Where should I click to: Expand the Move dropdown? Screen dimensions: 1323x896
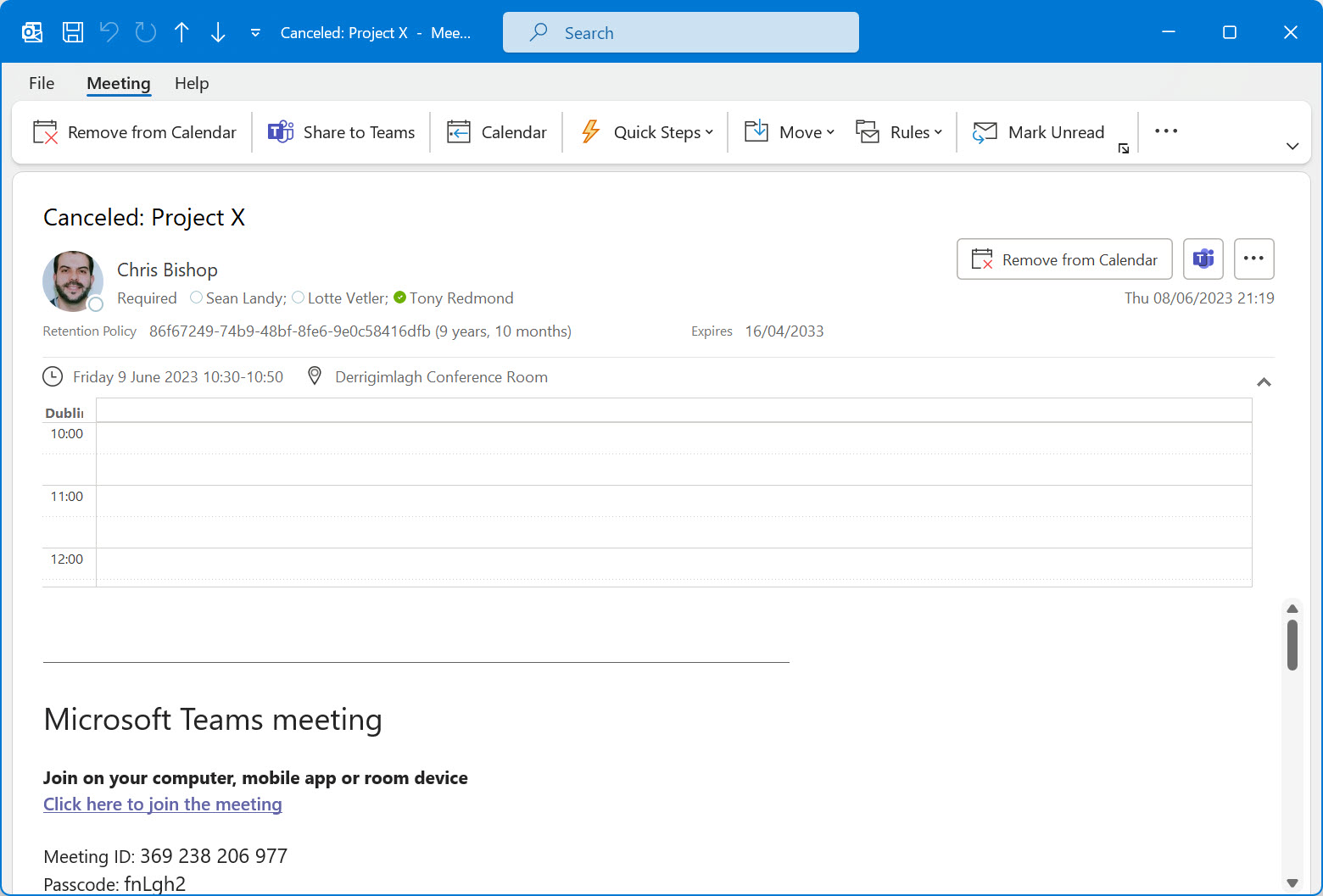[829, 132]
